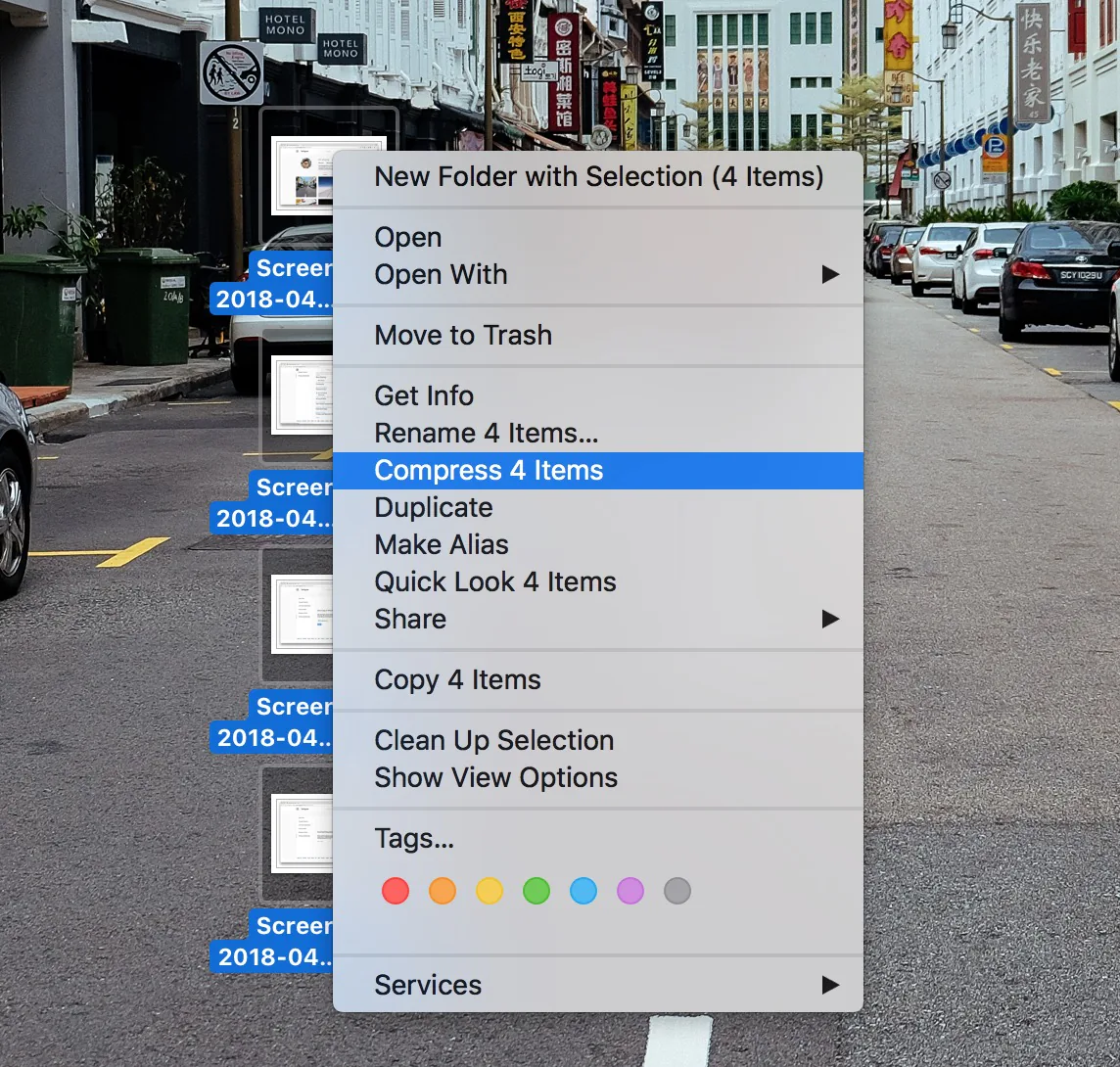Click Compress 4 Items
The width and height of the screenshot is (1120, 1067).
point(598,471)
